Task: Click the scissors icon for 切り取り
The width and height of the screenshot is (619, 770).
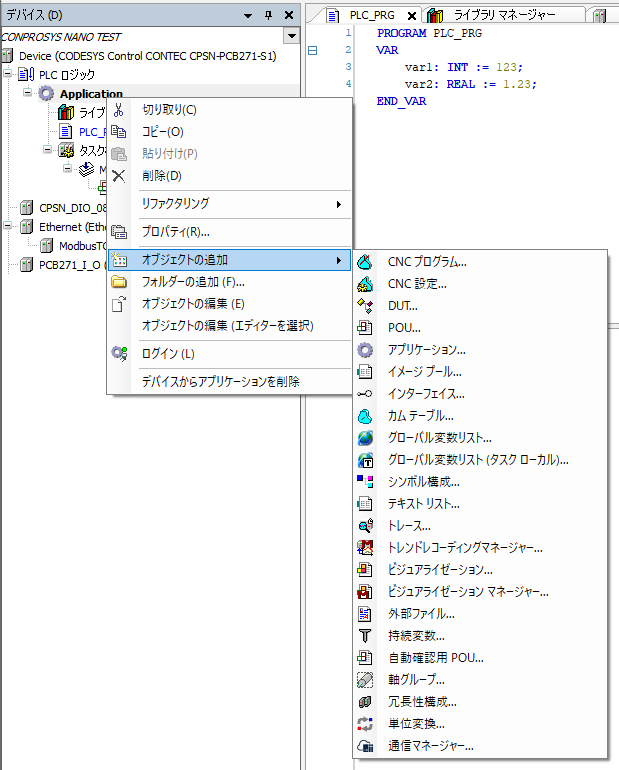Action: pyautogui.click(x=118, y=110)
